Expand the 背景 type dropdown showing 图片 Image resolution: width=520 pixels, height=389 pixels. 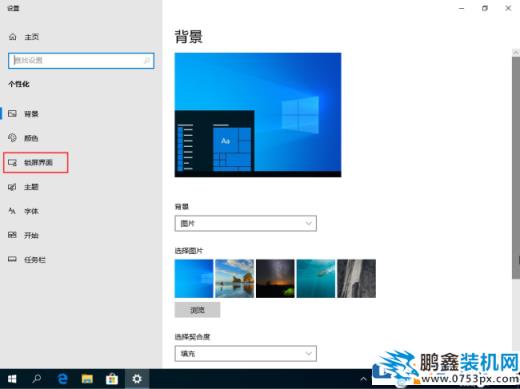click(246, 223)
